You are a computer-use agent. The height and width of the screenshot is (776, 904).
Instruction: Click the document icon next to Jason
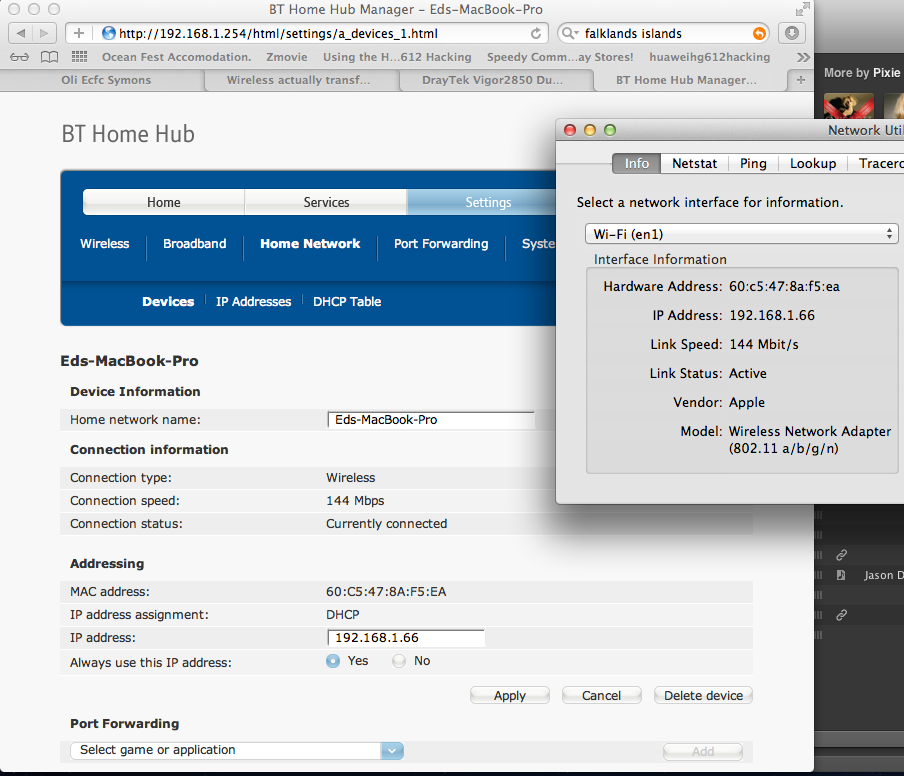tap(841, 575)
